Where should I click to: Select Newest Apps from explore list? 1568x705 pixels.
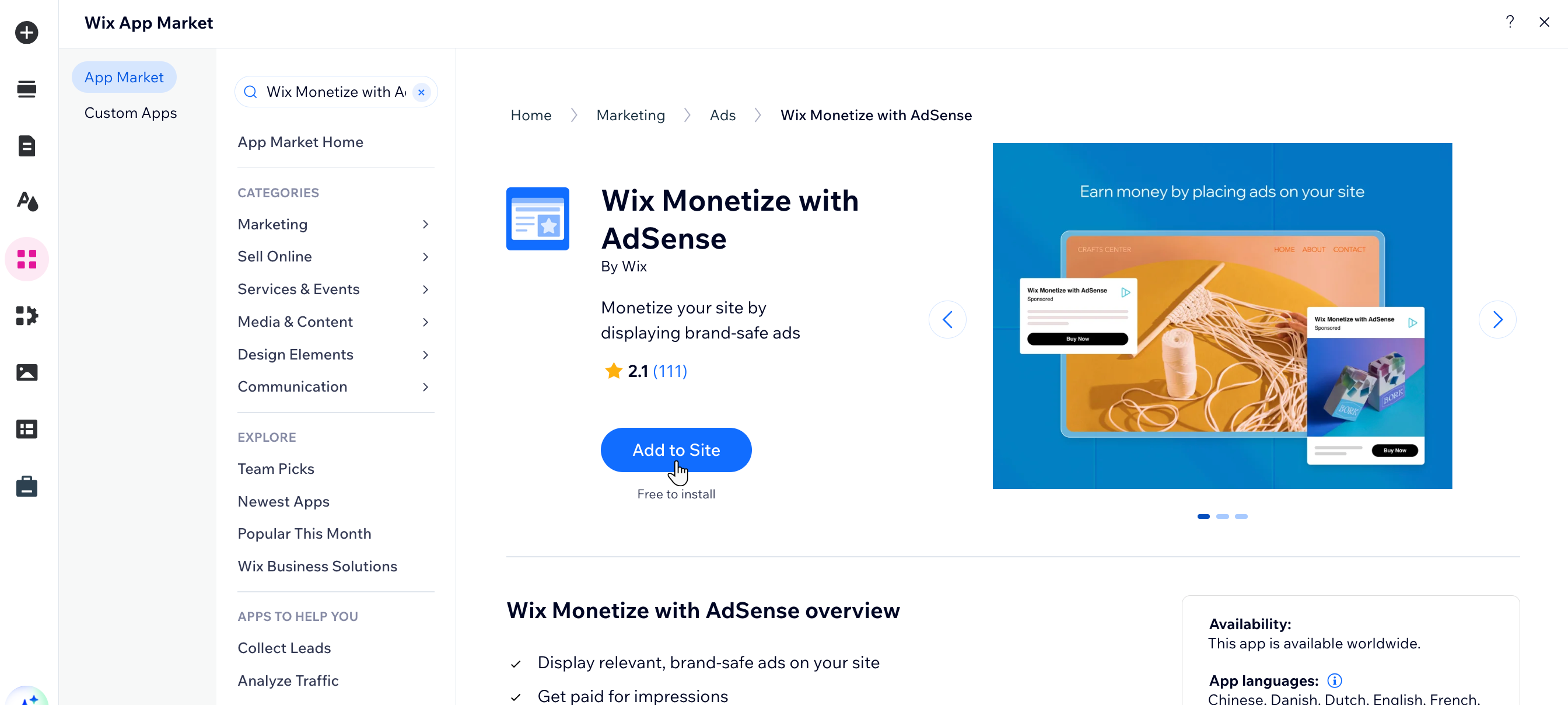click(x=283, y=501)
